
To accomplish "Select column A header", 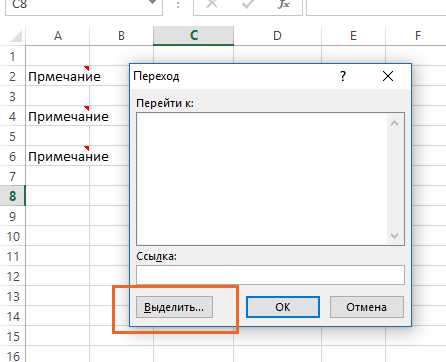I will click(58, 36).
